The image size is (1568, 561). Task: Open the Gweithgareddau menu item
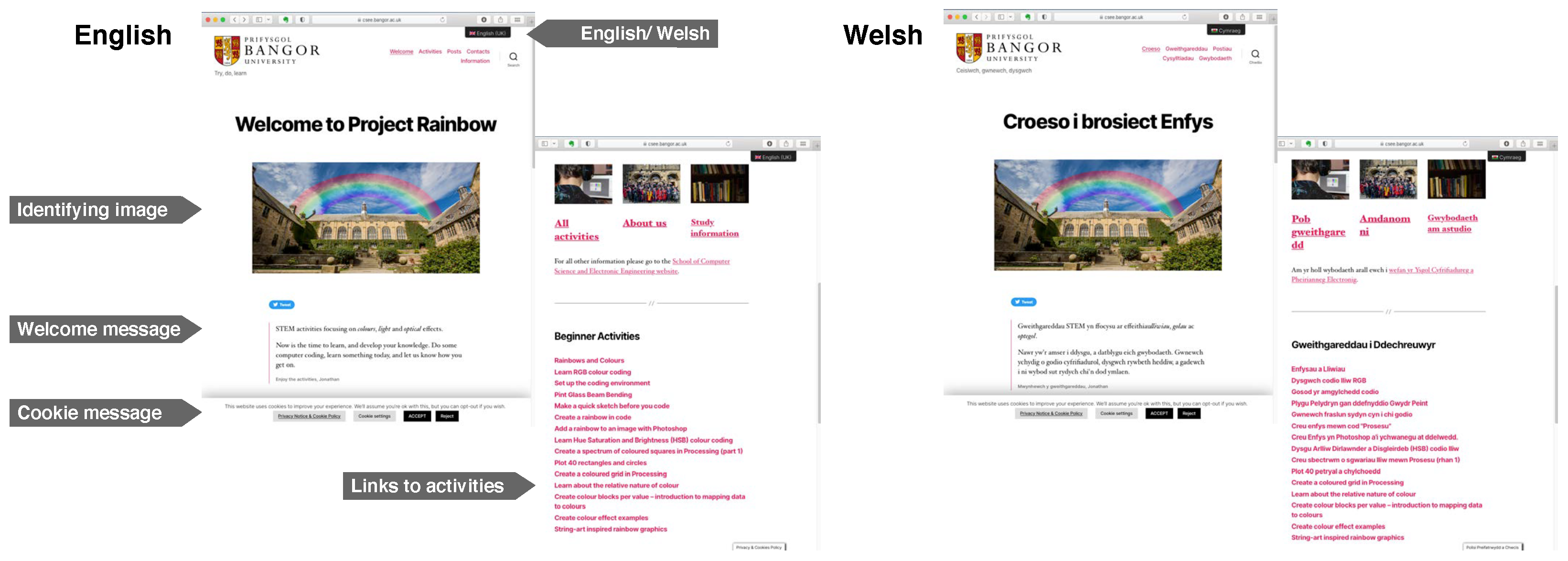(1186, 49)
